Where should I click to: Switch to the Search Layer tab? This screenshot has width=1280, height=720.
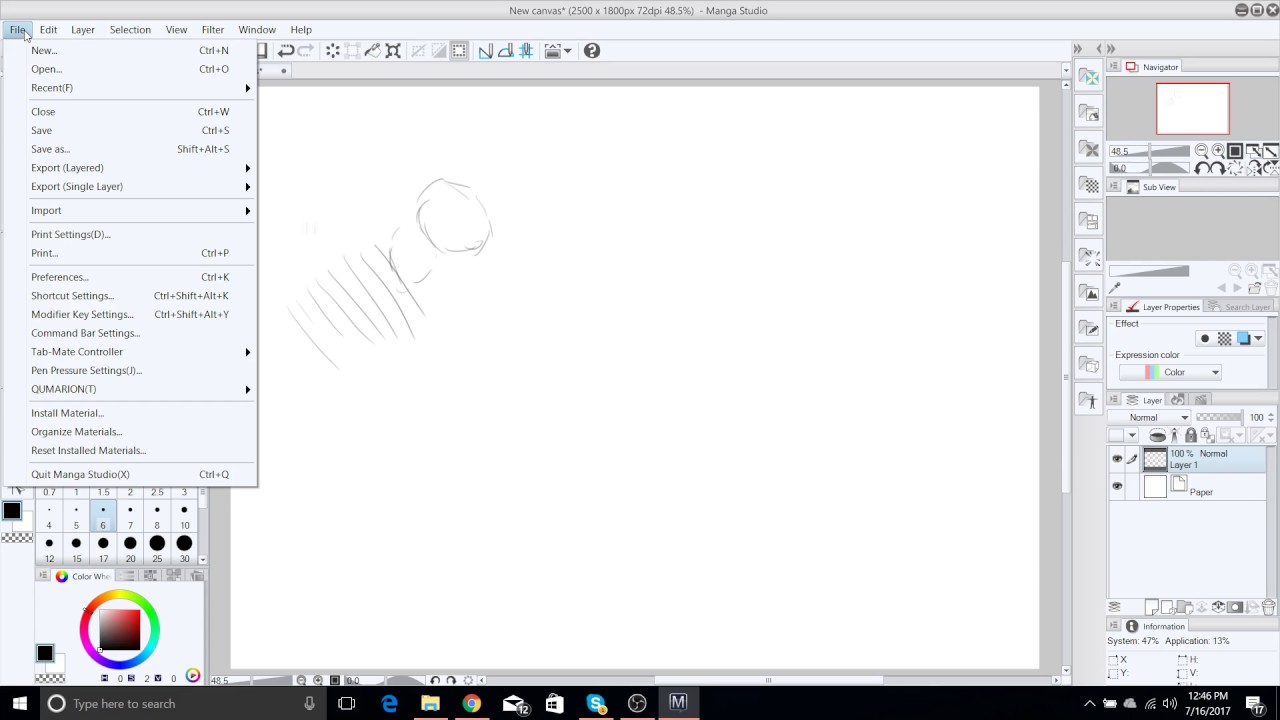point(1239,307)
